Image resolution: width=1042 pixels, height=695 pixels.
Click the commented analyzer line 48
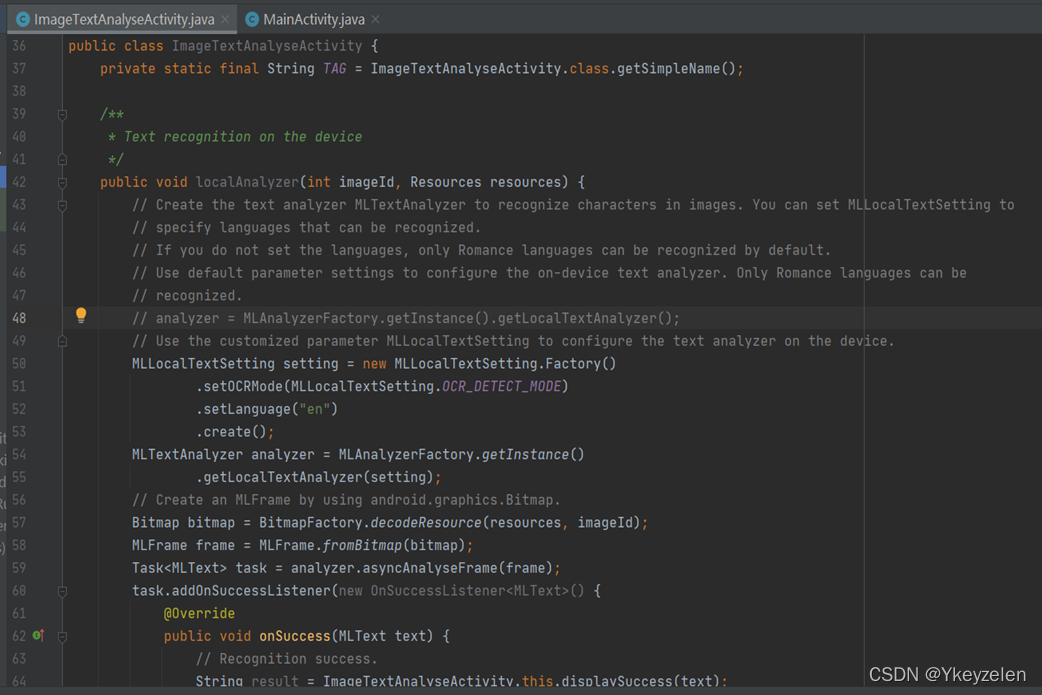[405, 318]
